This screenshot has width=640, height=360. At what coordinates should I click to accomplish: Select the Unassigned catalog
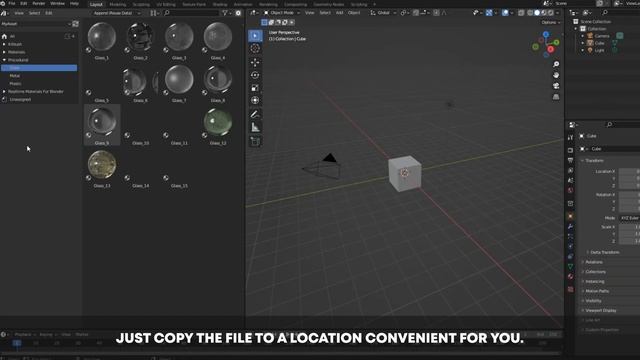[20, 99]
